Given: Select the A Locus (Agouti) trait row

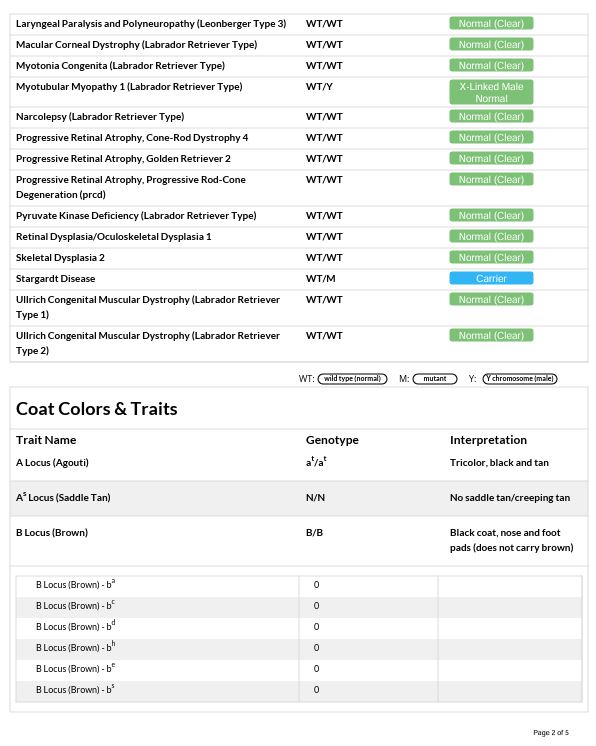Looking at the screenshot, I should [x=299, y=463].
